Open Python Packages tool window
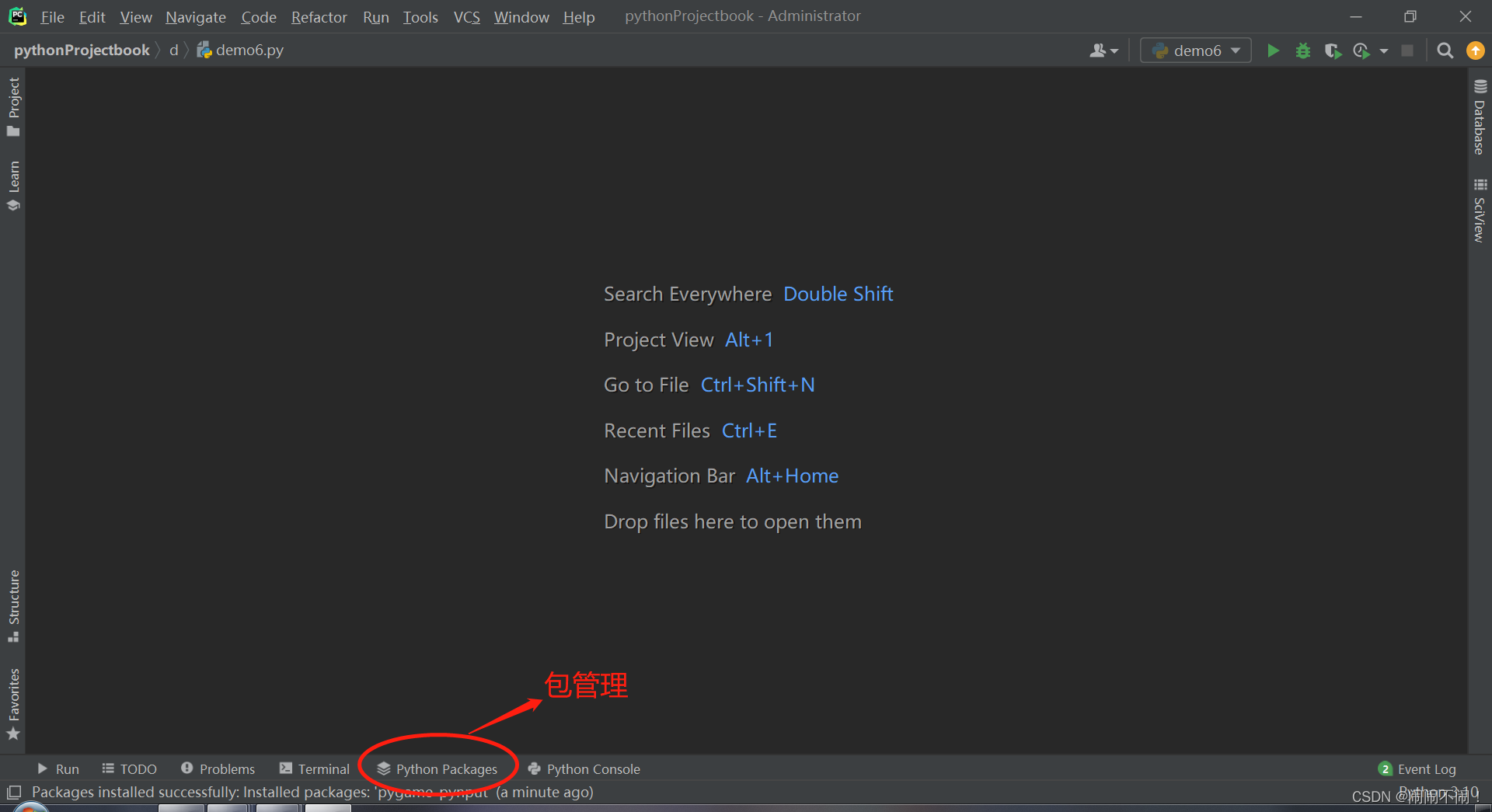 point(437,768)
